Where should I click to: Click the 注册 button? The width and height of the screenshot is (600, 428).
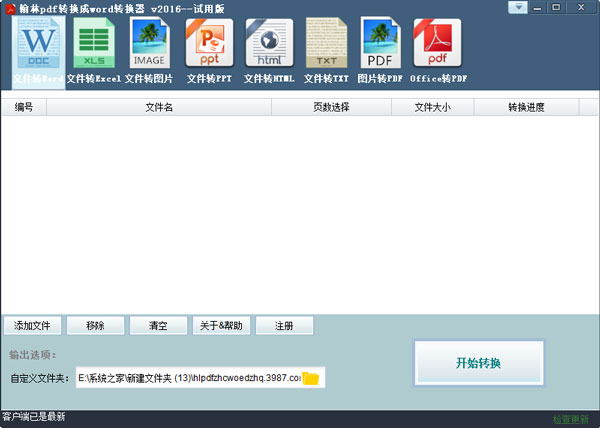pyautogui.click(x=284, y=326)
